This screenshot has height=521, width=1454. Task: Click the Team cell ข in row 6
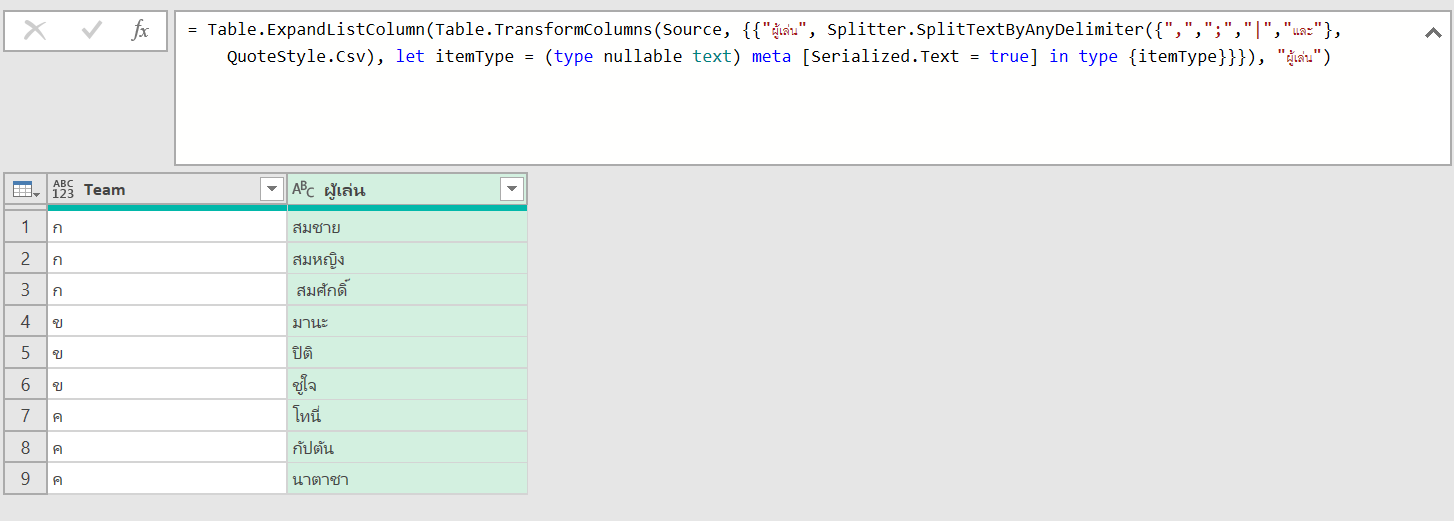pyautogui.click(x=167, y=385)
